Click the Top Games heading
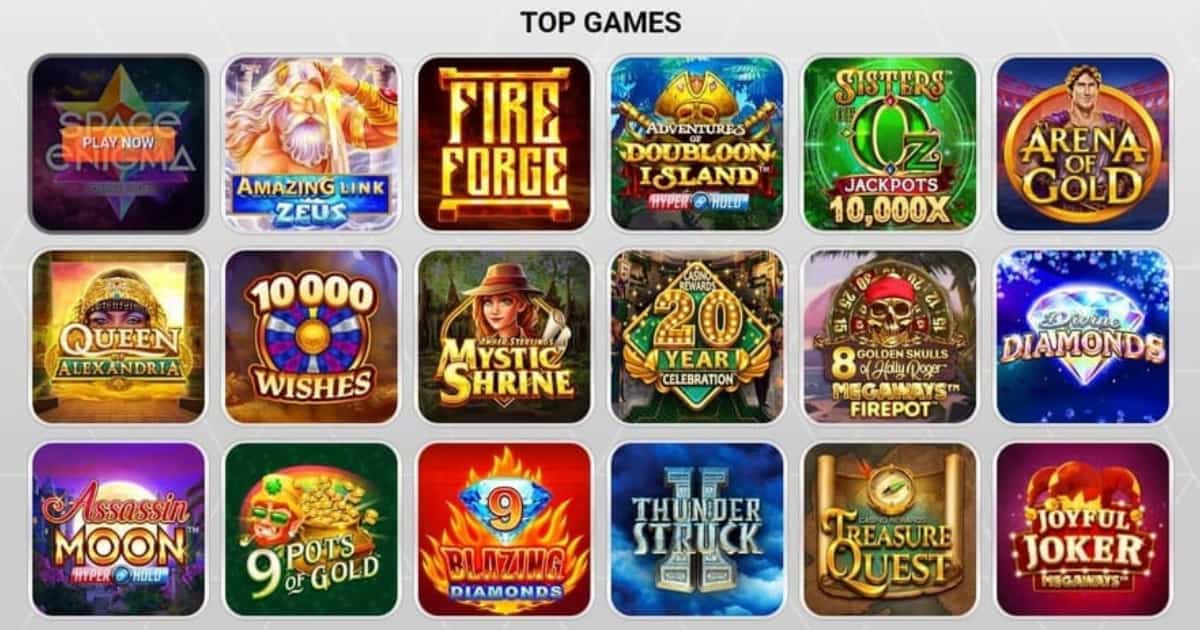Screen dimensions: 1200x630 (601, 22)
